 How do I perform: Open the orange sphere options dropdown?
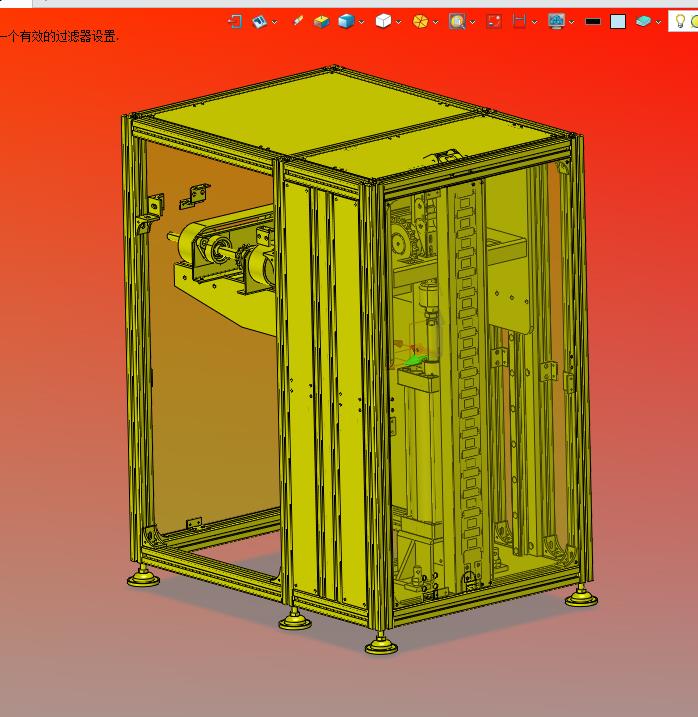tap(435, 21)
